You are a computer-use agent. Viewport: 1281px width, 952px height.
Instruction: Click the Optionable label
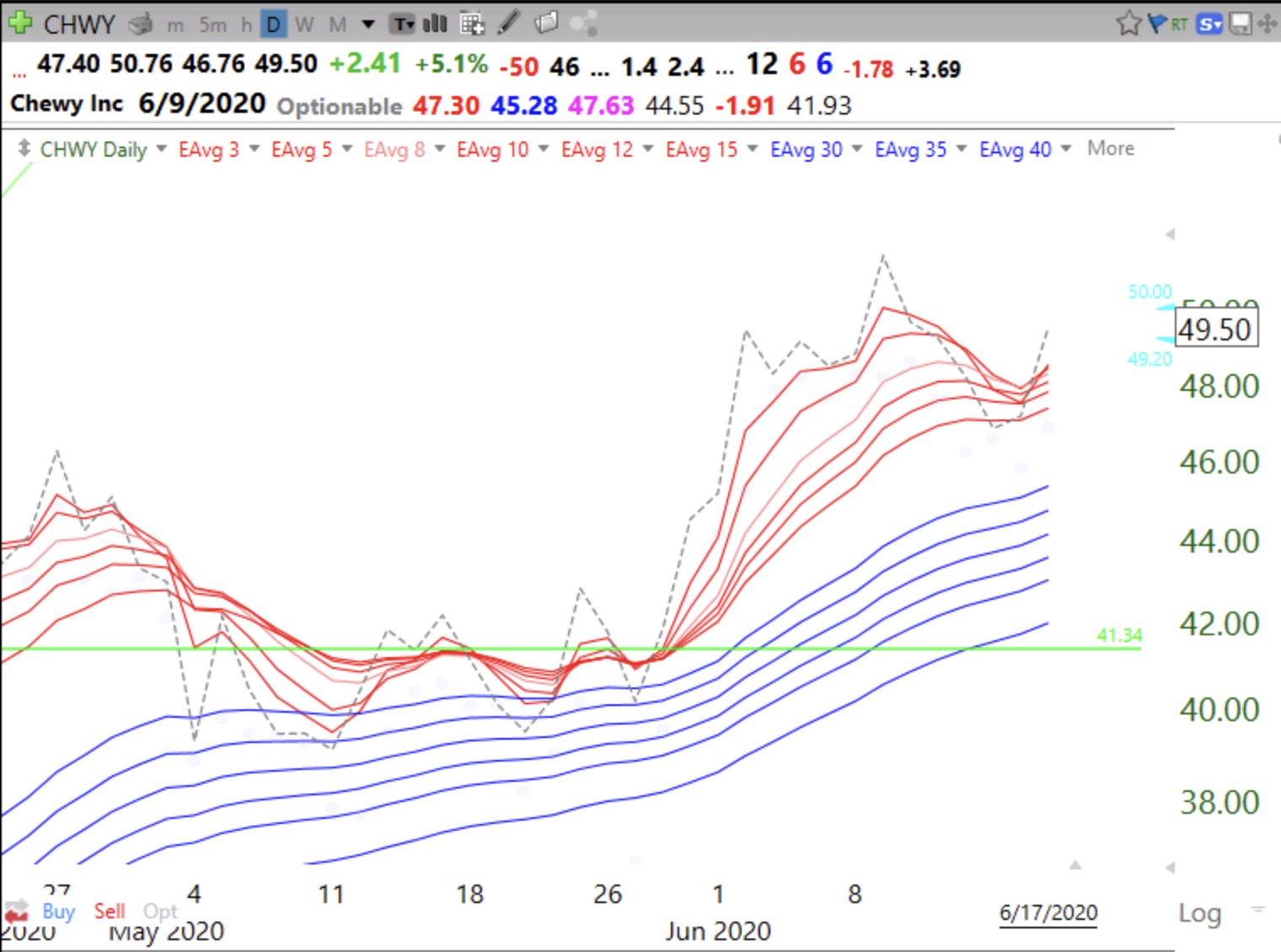340,106
